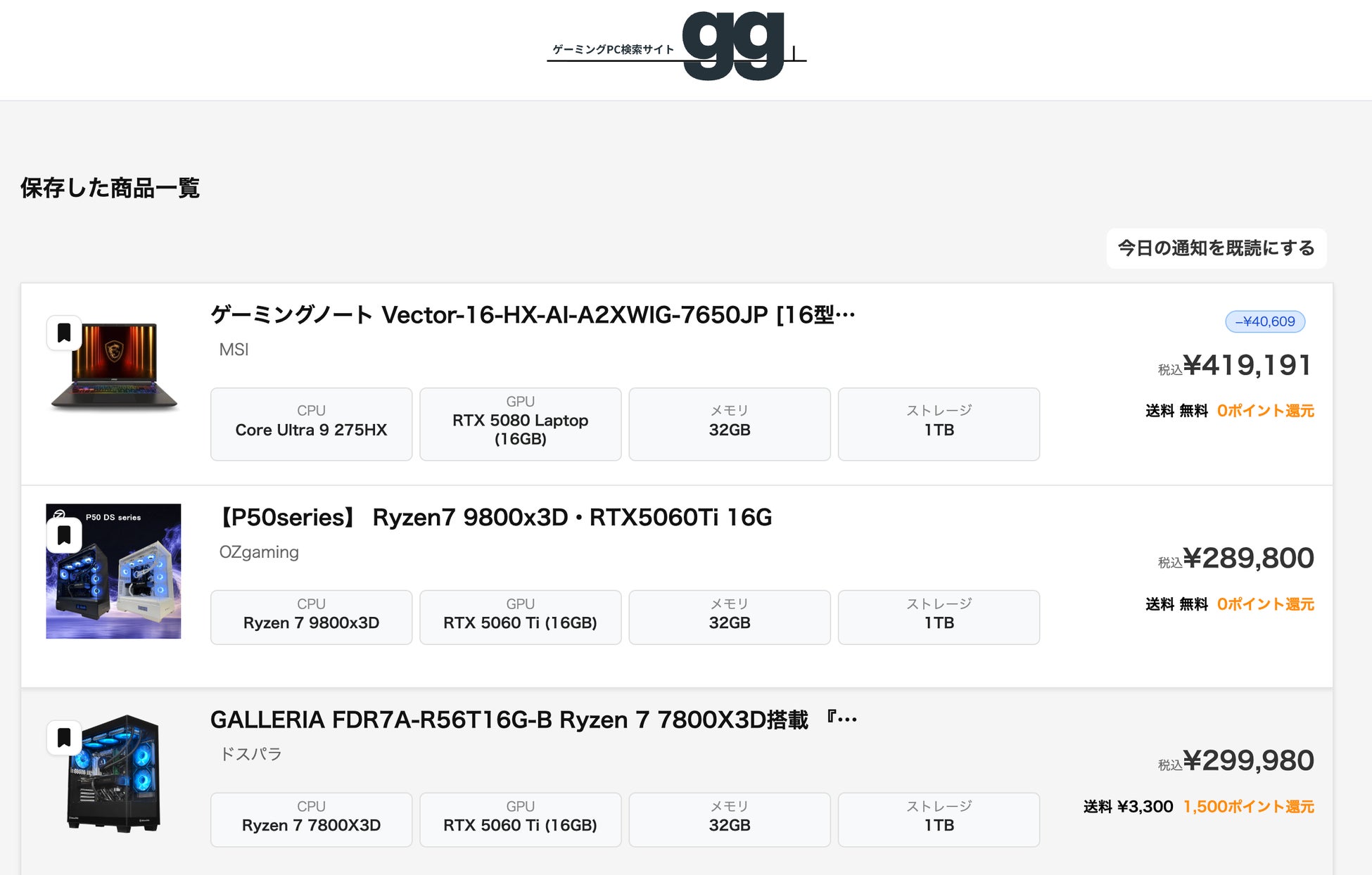This screenshot has height=875, width=1372.
Task: Remove the P50series bookmark
Action: pos(64,535)
